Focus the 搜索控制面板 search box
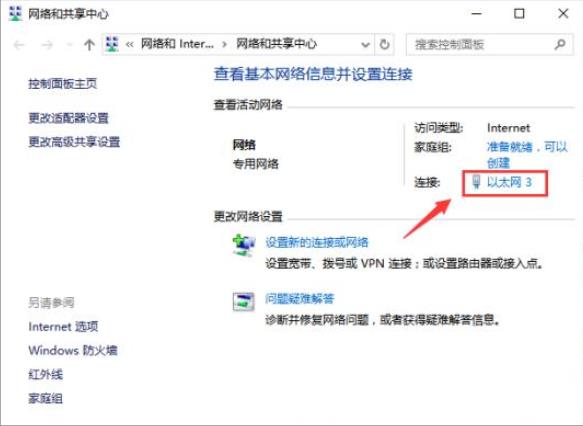 pyautogui.click(x=489, y=45)
